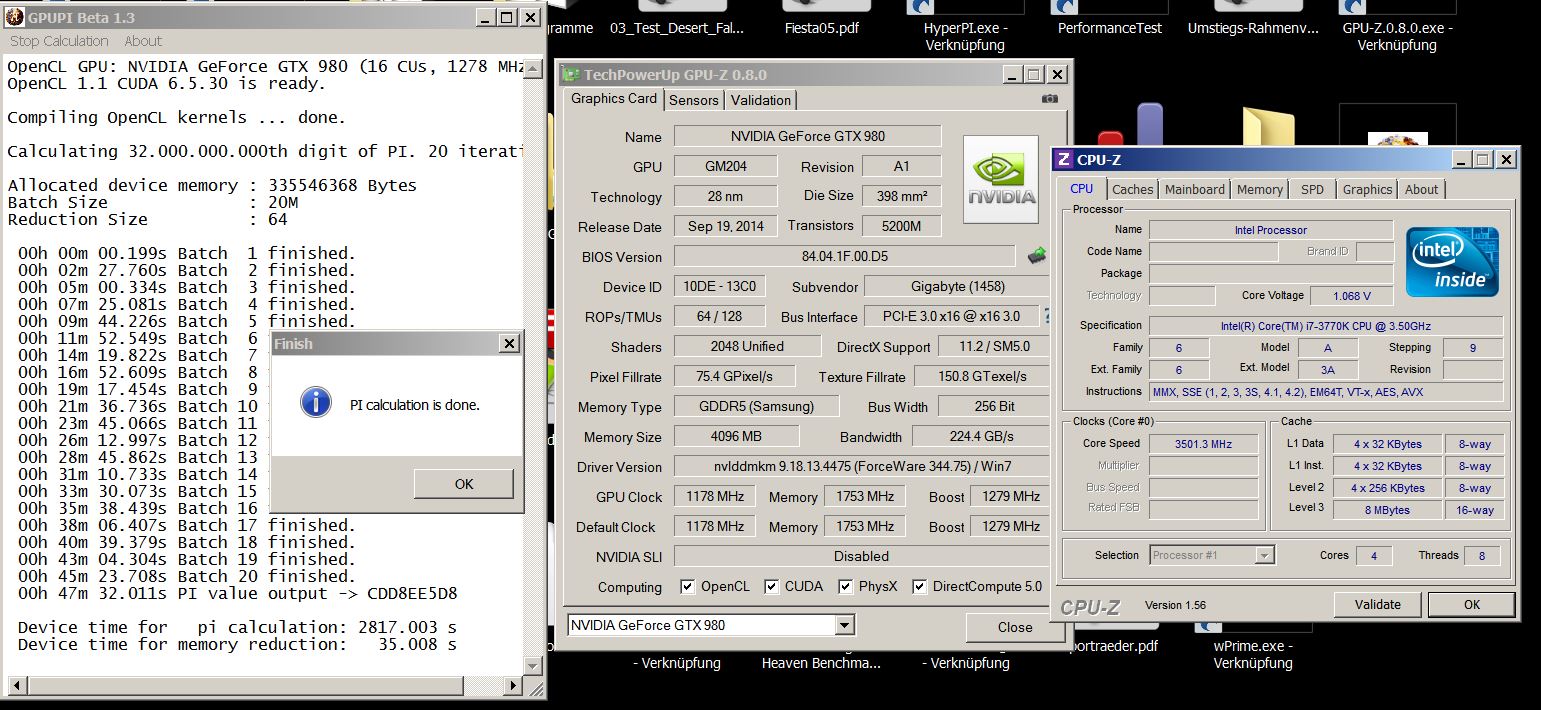The width and height of the screenshot is (1541, 710).
Task: Click 'PI calculation is done.' message text
Action: (414, 405)
